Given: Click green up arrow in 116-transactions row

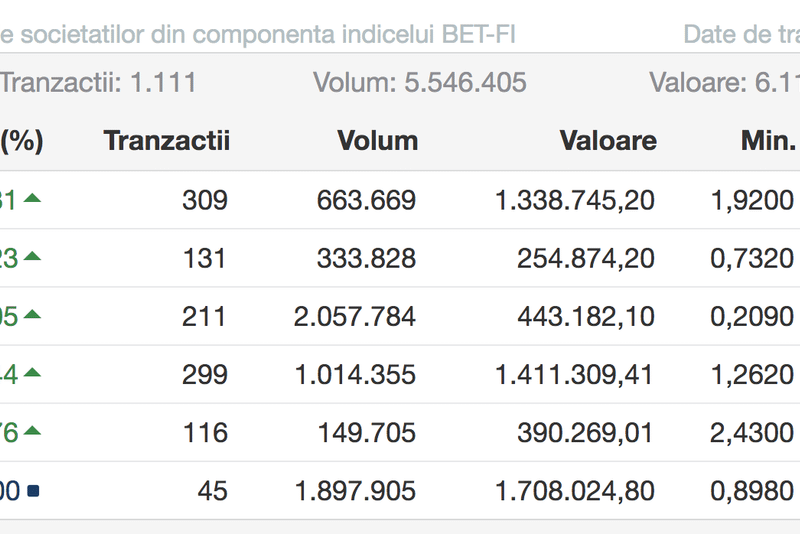Looking at the screenshot, I should tap(33, 431).
